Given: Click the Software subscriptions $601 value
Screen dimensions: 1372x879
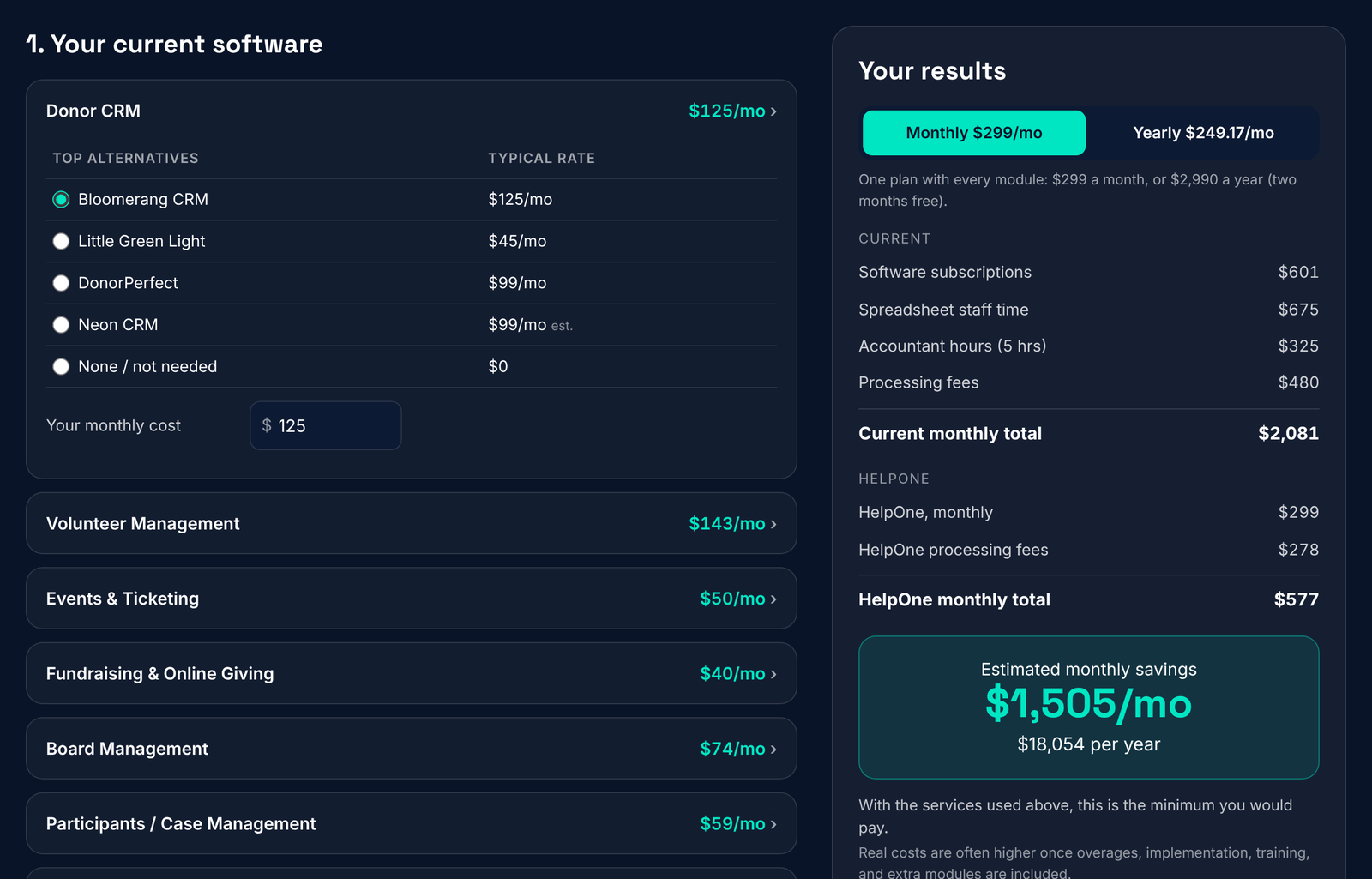Looking at the screenshot, I should [1298, 272].
